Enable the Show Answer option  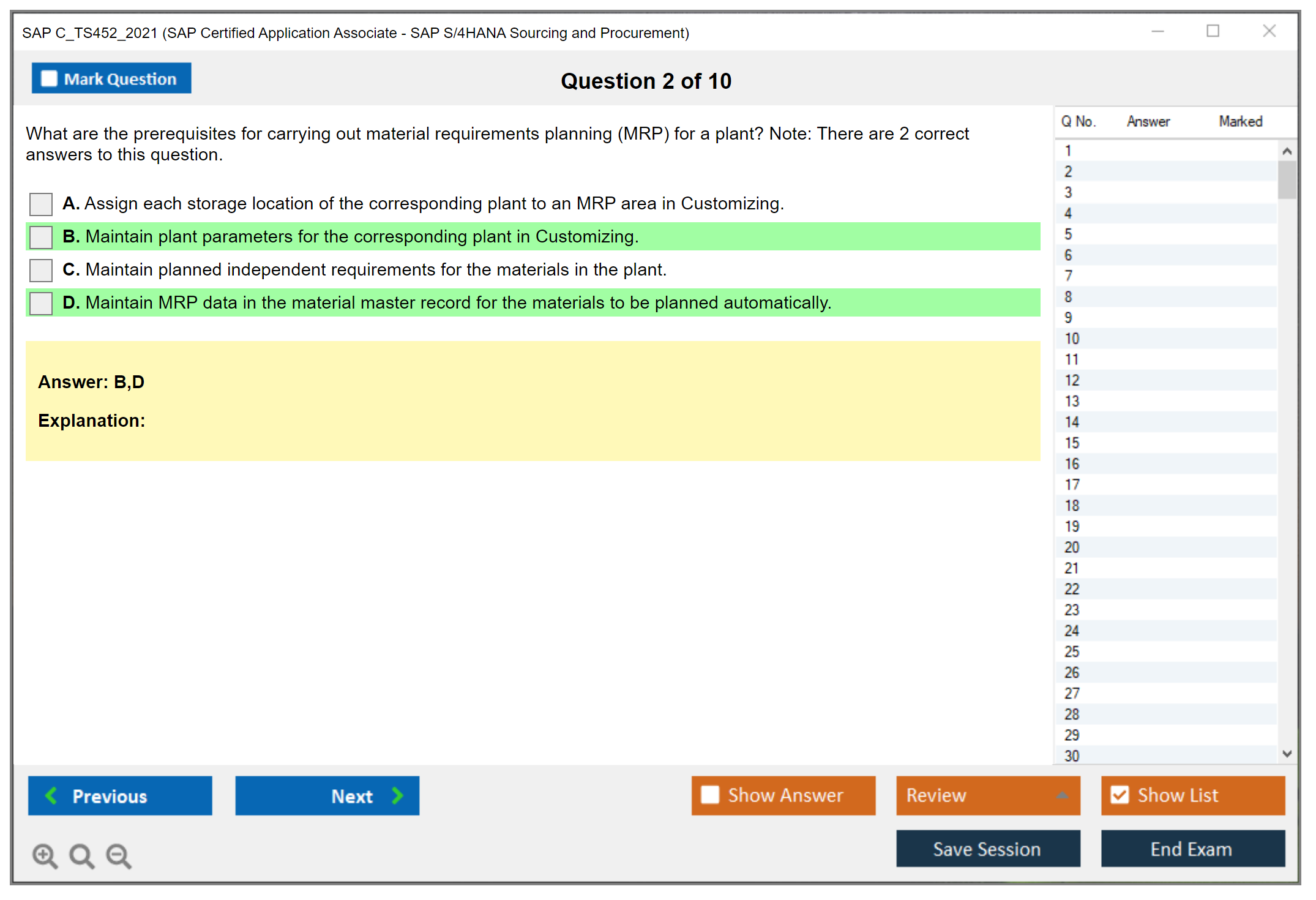[710, 795]
